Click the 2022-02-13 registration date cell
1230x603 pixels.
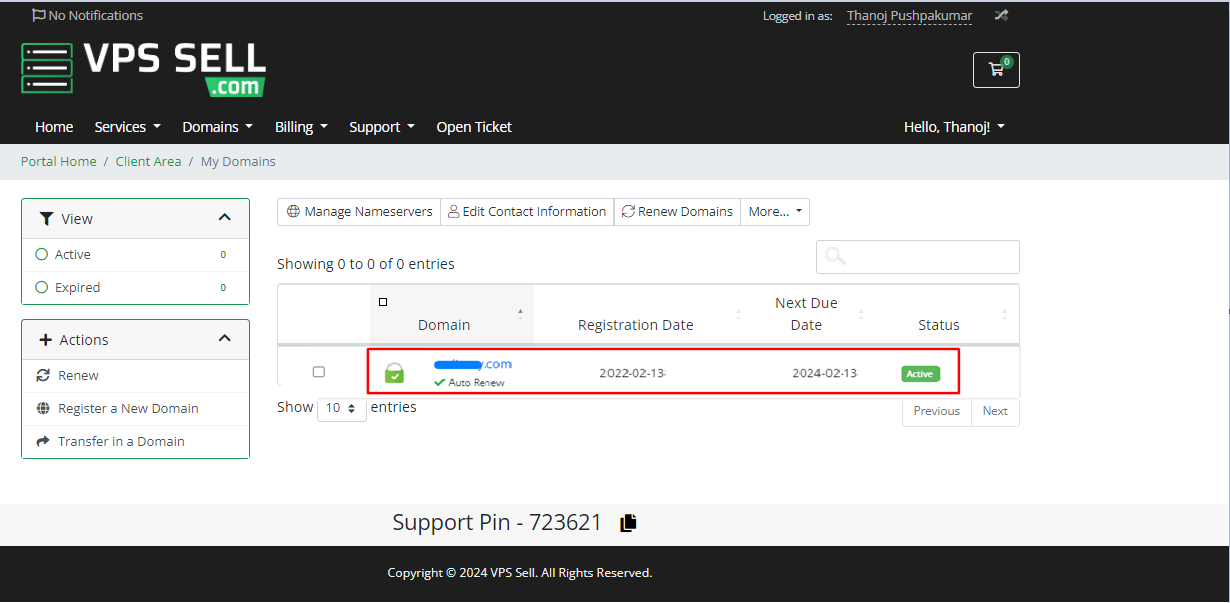(633, 373)
